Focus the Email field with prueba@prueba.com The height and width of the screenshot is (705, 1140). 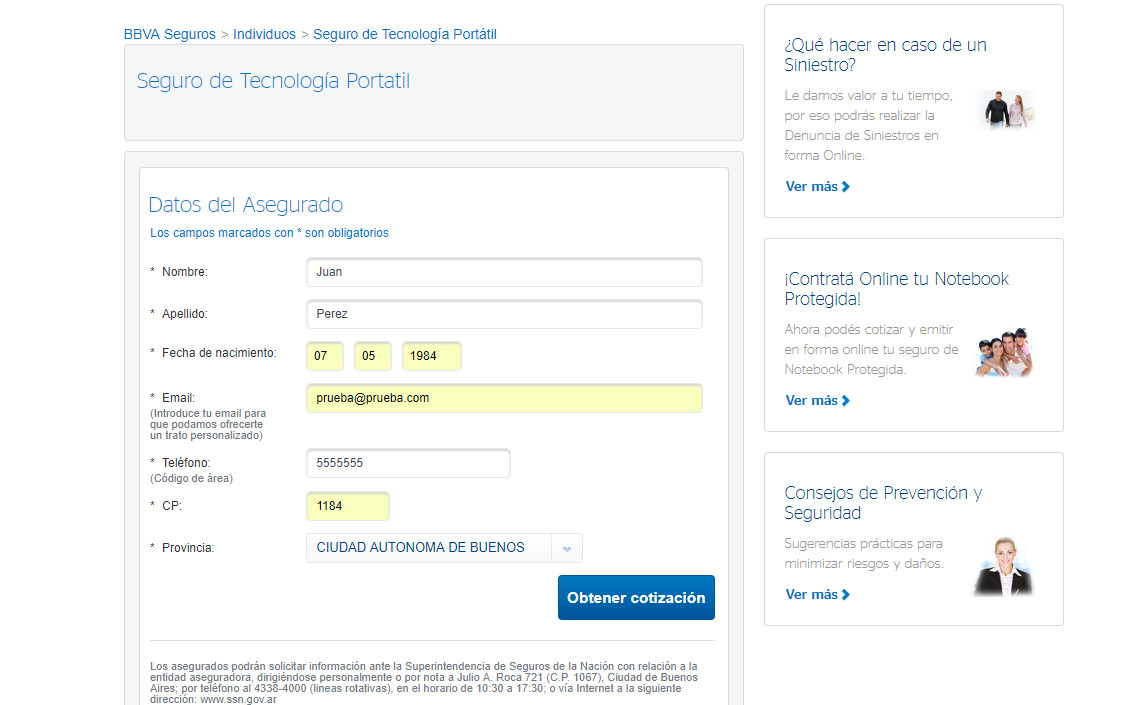[x=504, y=398]
